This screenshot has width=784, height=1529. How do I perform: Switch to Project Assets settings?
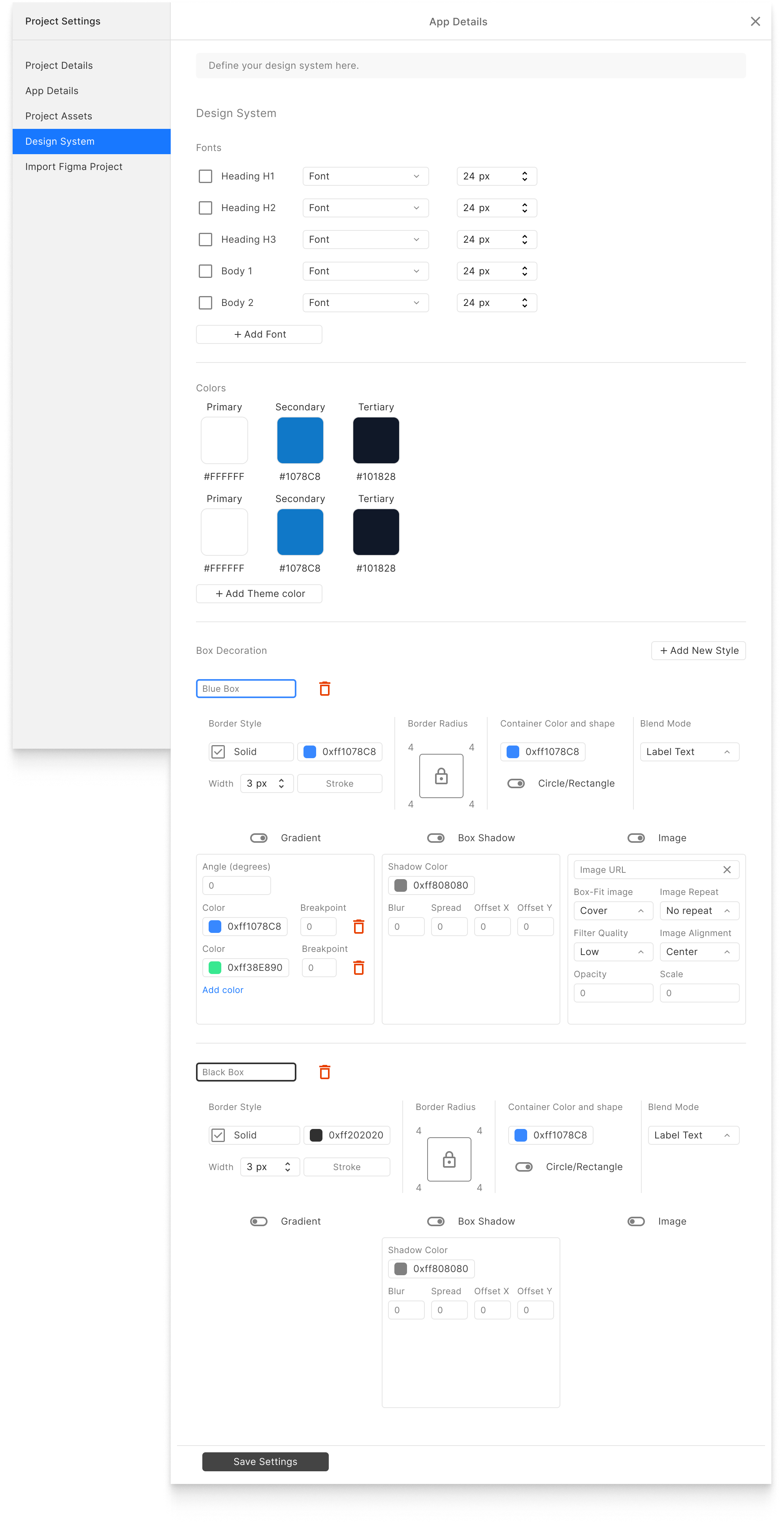[x=58, y=116]
